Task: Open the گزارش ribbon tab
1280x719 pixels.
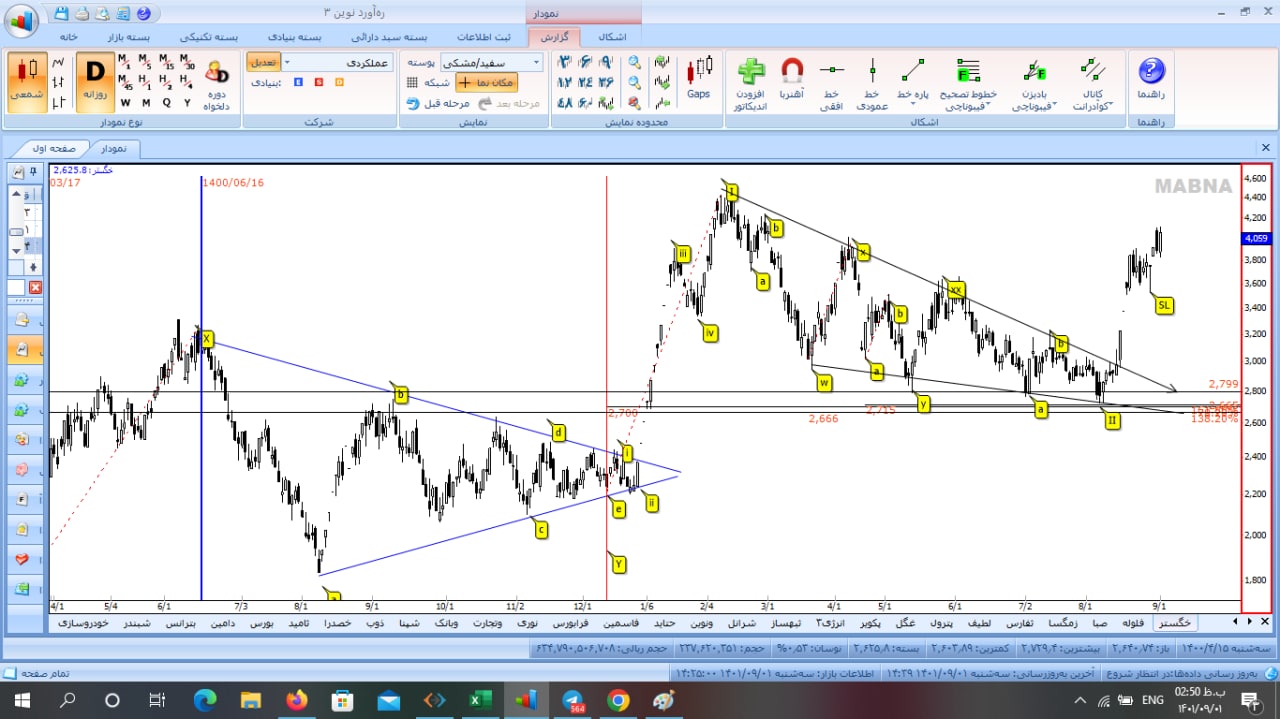Action: (x=553, y=36)
